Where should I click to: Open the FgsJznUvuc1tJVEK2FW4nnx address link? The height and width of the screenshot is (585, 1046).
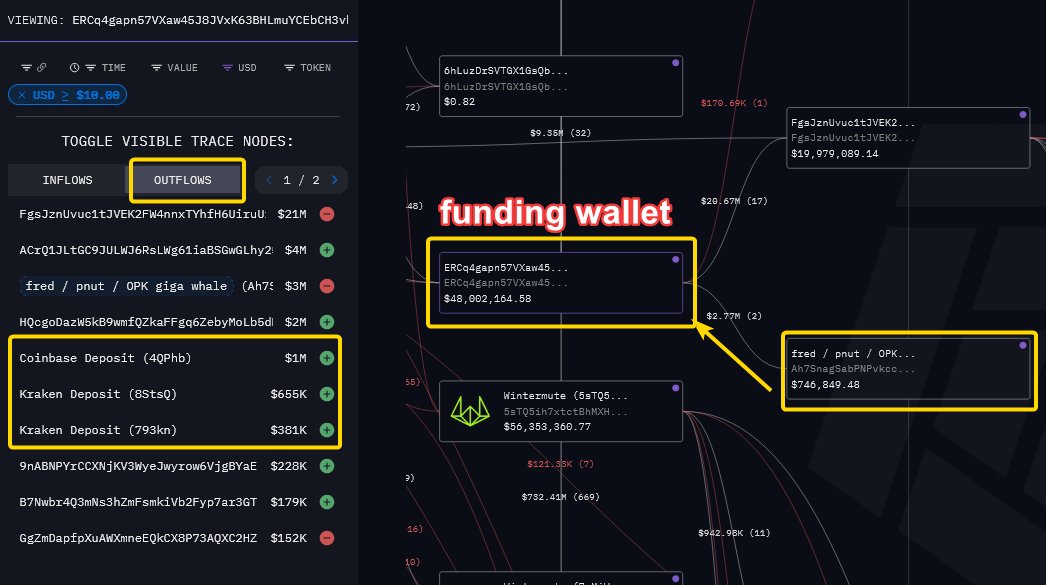coord(142,214)
